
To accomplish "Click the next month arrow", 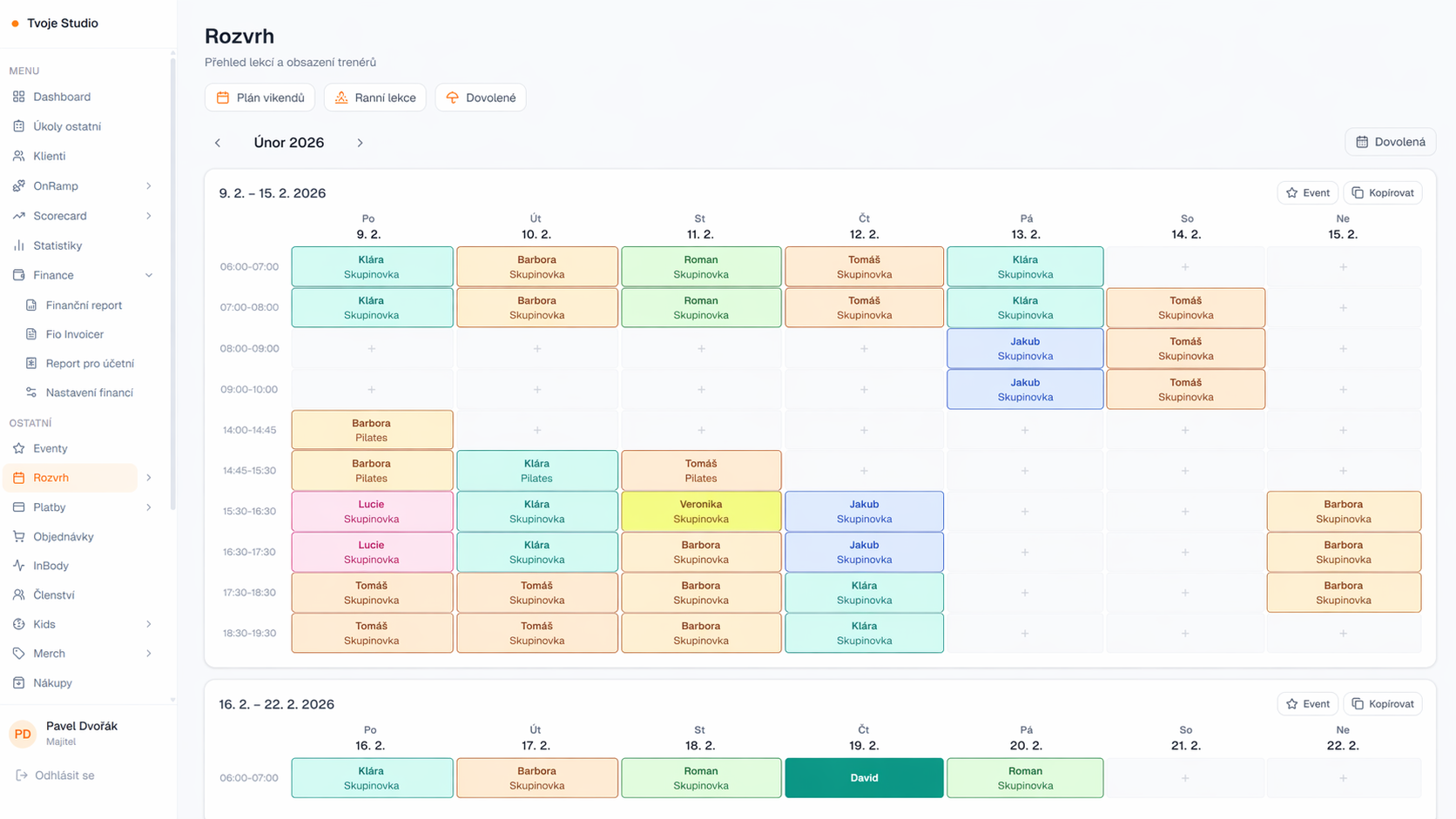I will click(x=360, y=142).
